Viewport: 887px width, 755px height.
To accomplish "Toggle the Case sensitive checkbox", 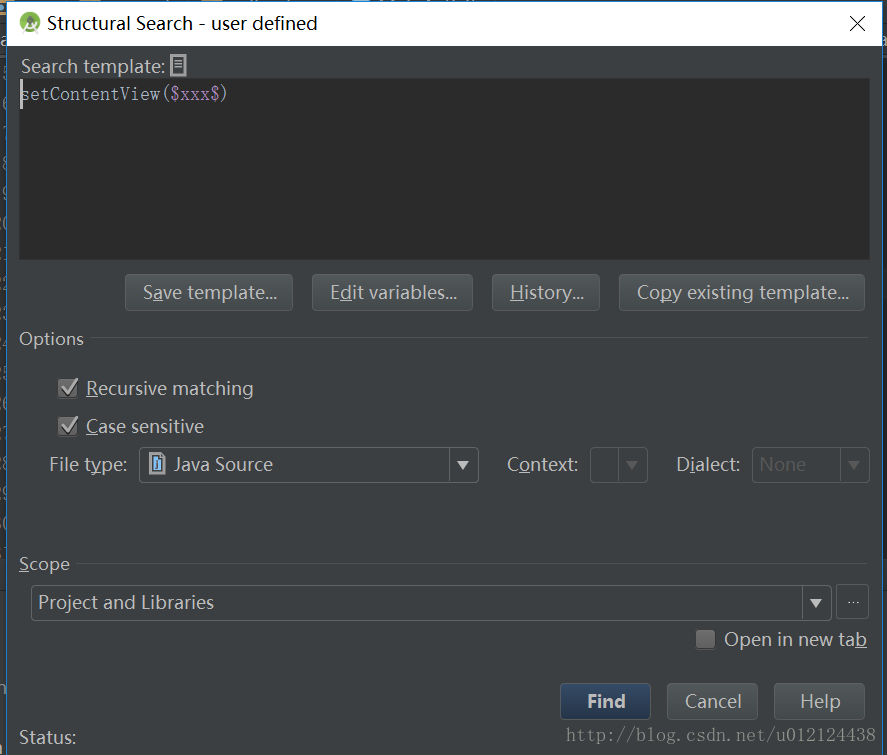I will 68,426.
